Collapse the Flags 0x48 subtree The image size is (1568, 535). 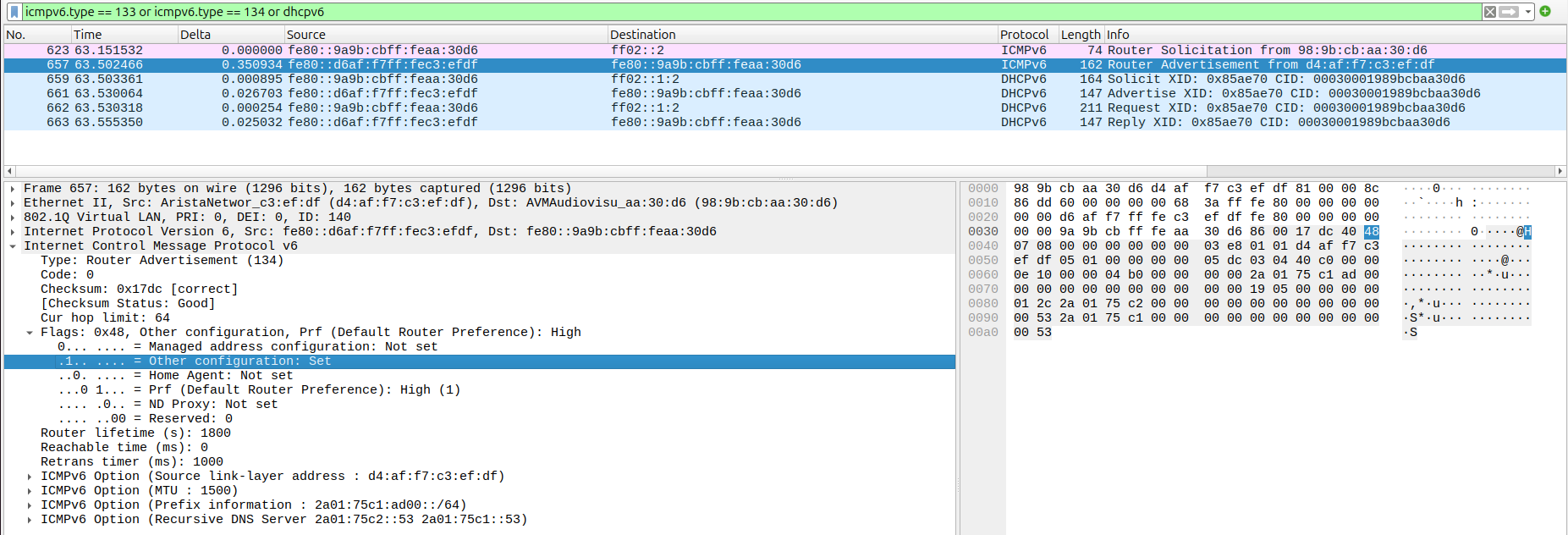tap(30, 333)
